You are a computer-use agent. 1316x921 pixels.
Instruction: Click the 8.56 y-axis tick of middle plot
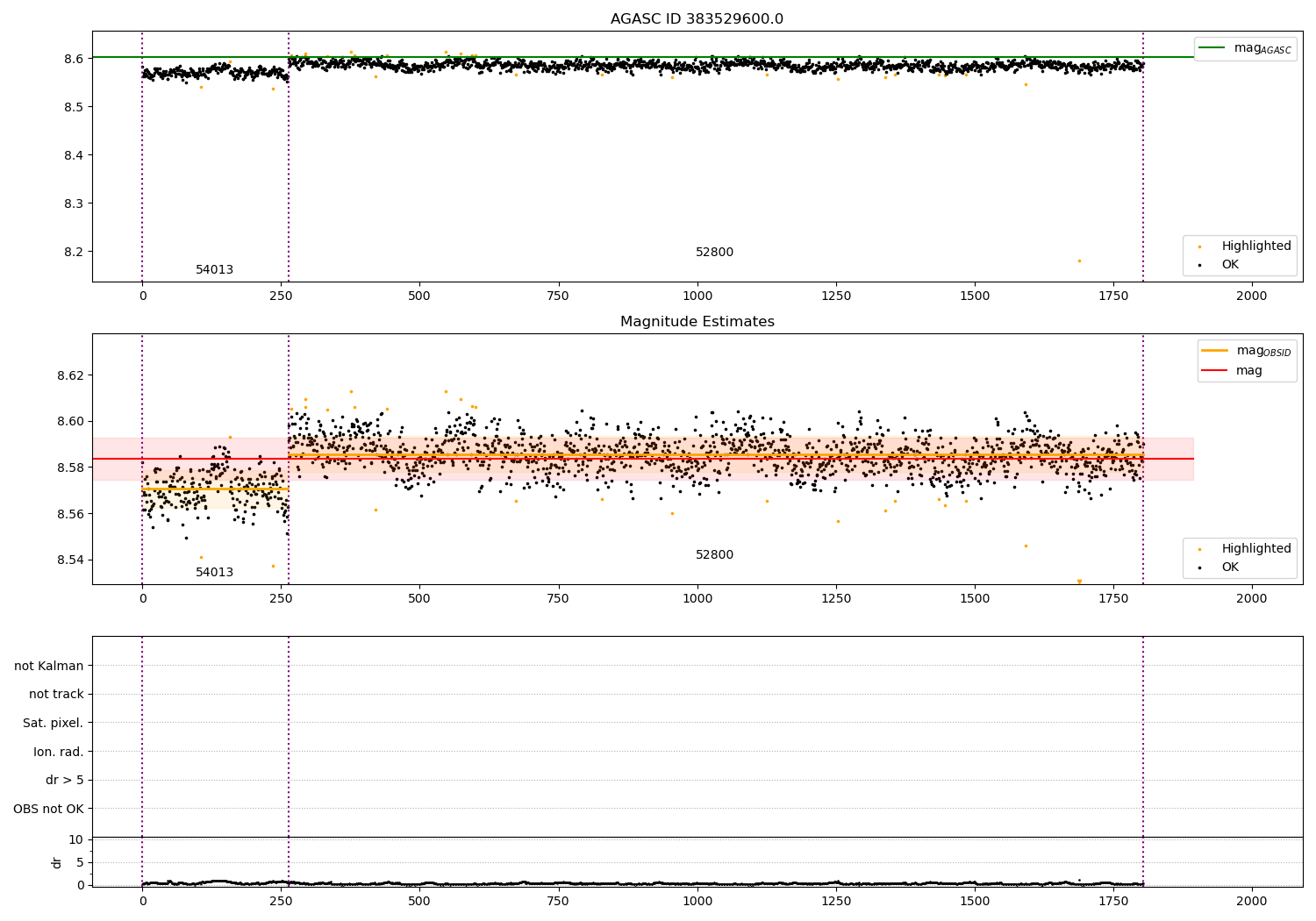coord(70,514)
